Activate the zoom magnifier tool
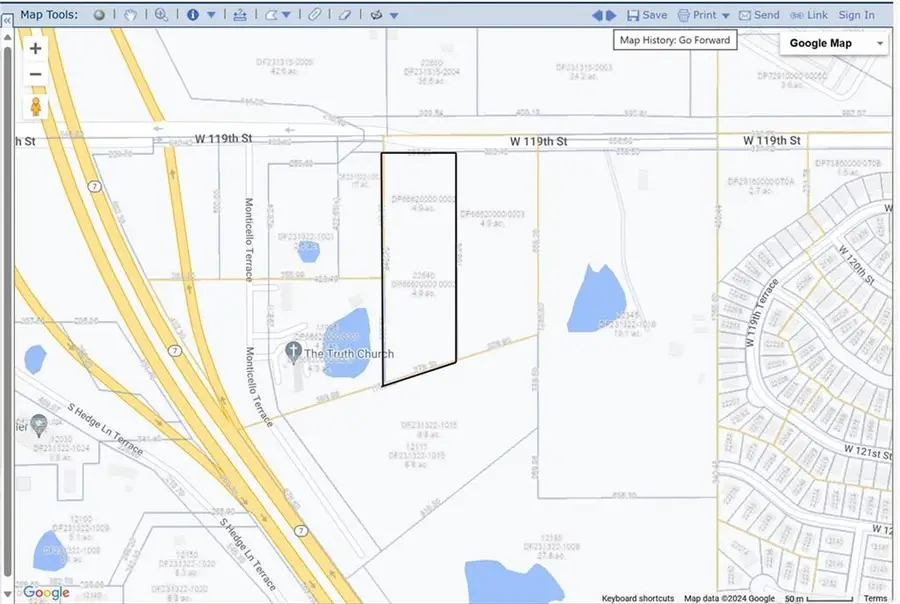The width and height of the screenshot is (900, 604). tap(161, 15)
